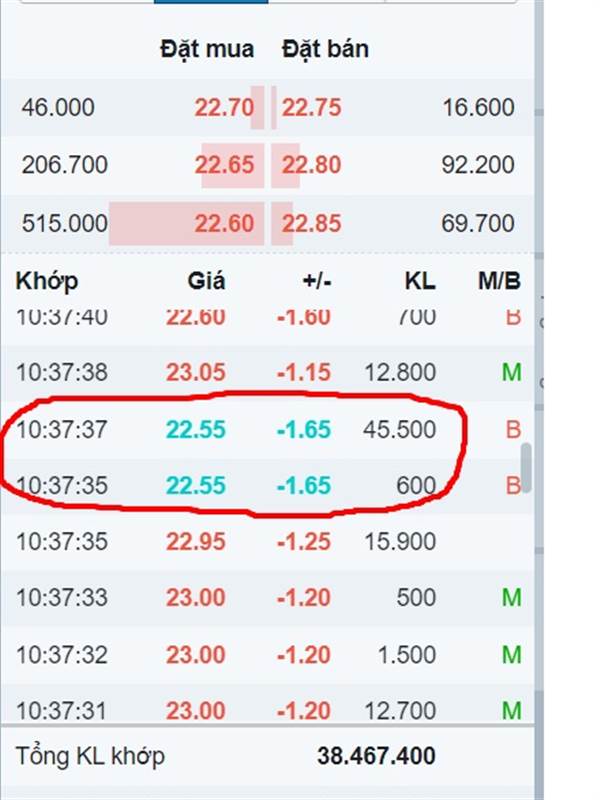Click the 22.70 best bid price
Image resolution: width=600 pixels, height=800 pixels.
click(x=224, y=108)
